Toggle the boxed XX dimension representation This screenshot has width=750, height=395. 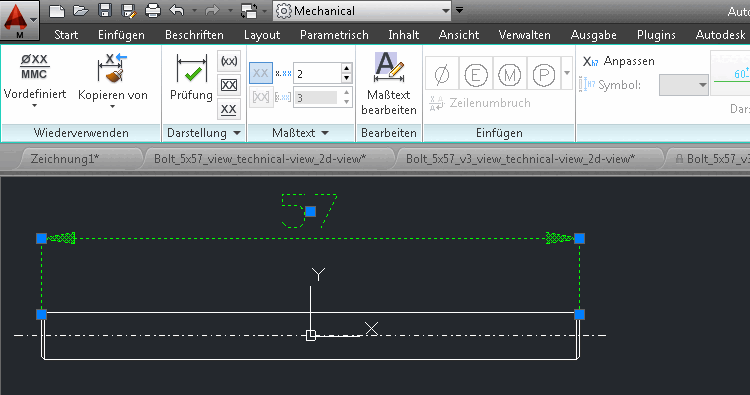click(229, 85)
